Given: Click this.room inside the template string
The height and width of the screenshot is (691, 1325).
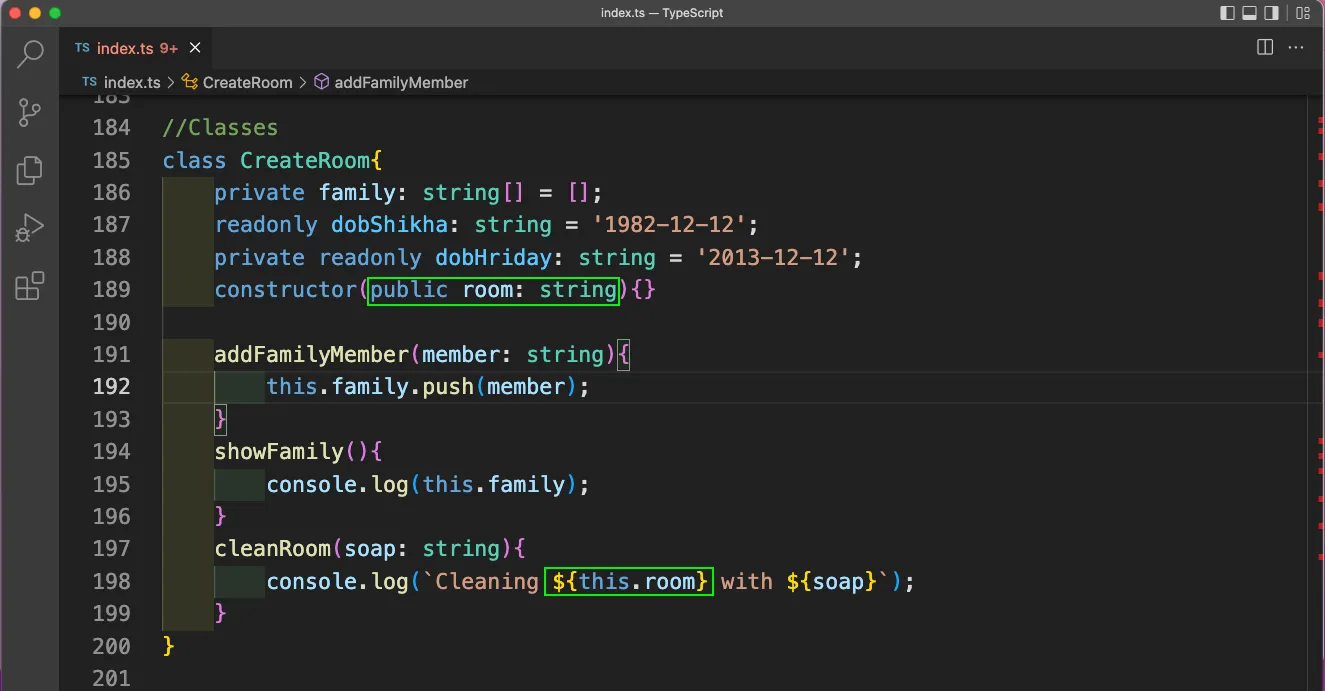Looking at the screenshot, I should click(x=636, y=581).
